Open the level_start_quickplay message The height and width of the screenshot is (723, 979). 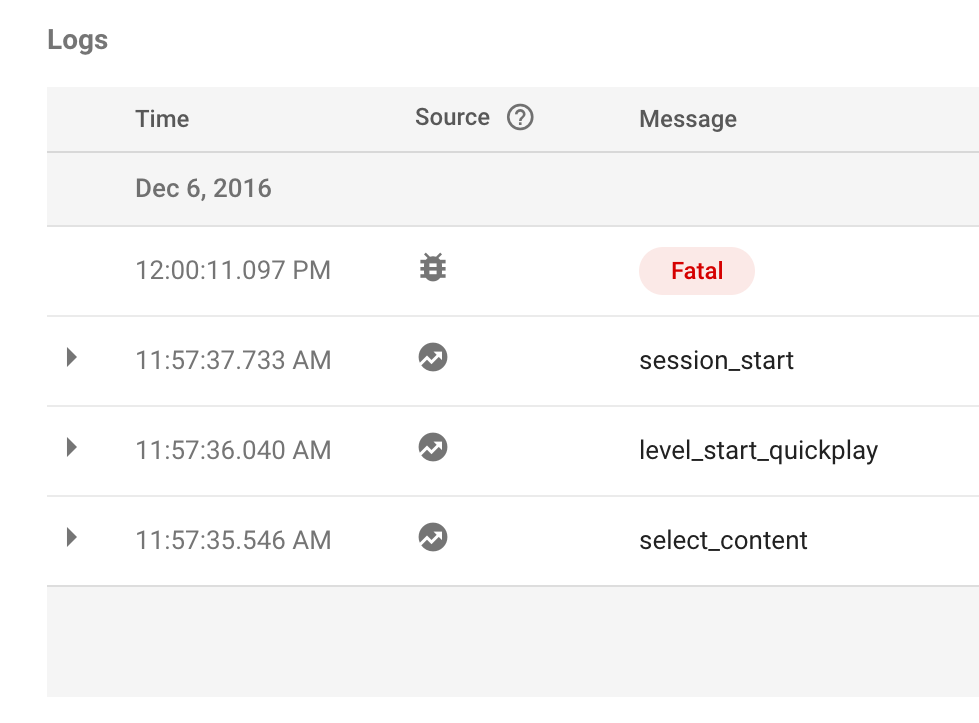[758, 450]
